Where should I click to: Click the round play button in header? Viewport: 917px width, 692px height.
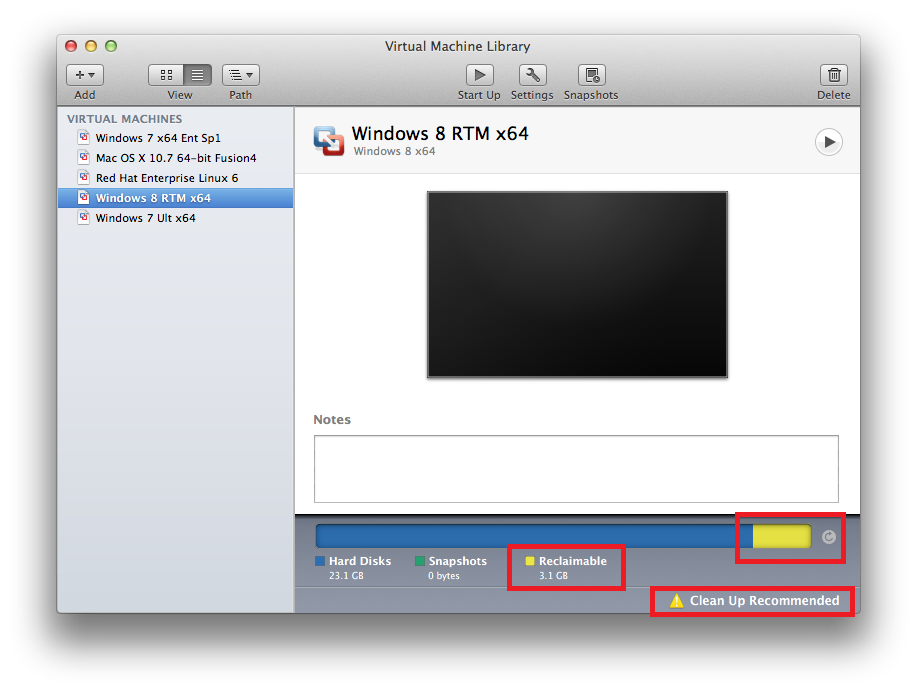coord(829,142)
